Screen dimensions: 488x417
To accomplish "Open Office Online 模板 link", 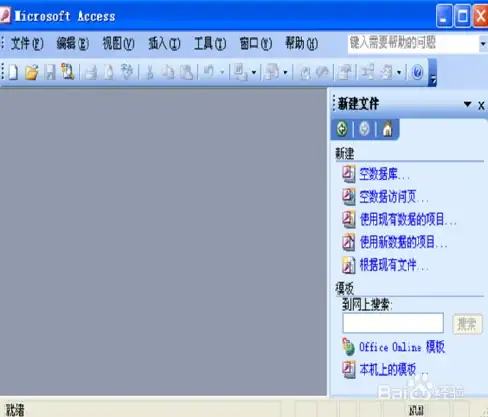I will 402,347.
